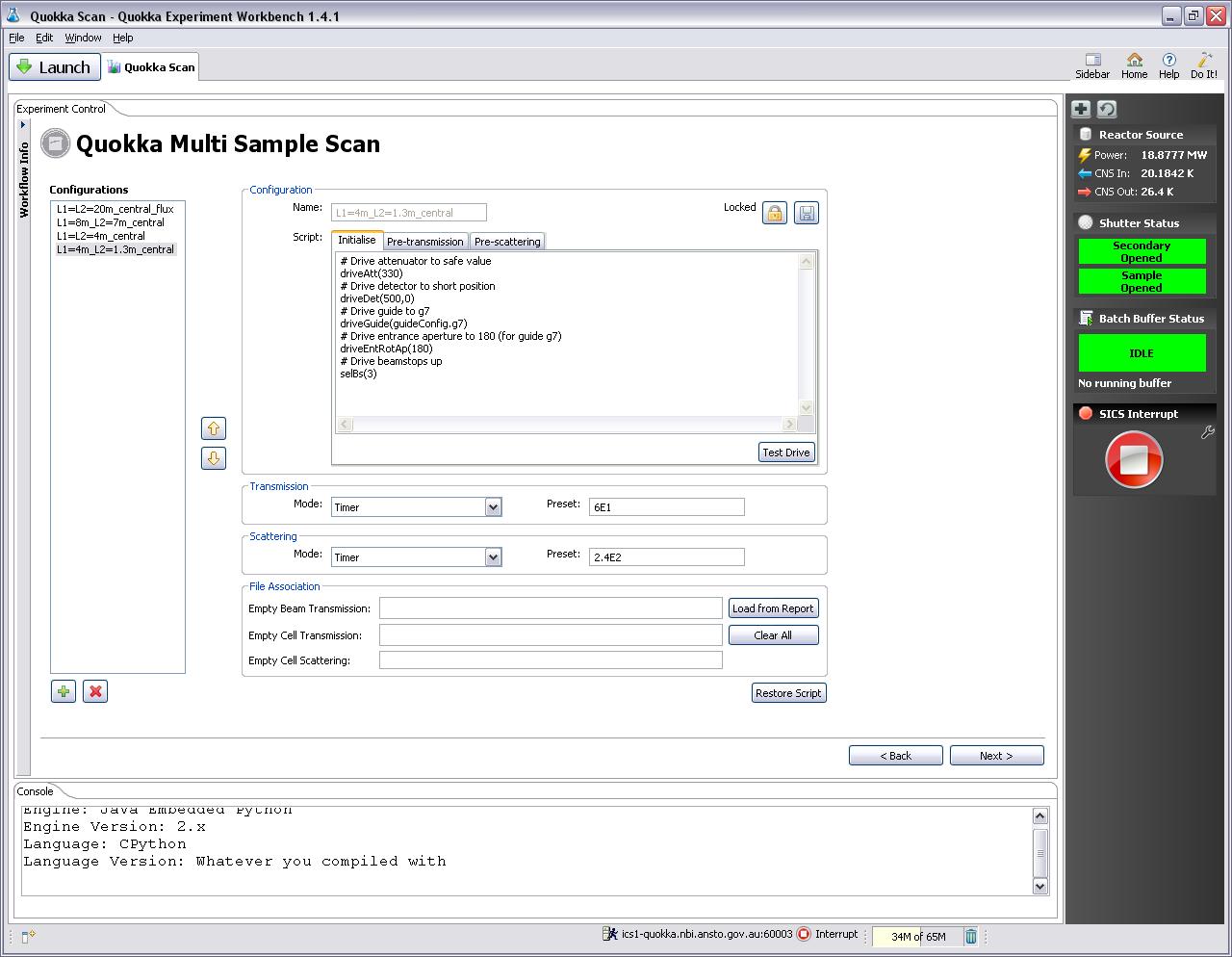1232x957 pixels.
Task: Expand the Workflow Info side panel
Action: coord(23,125)
